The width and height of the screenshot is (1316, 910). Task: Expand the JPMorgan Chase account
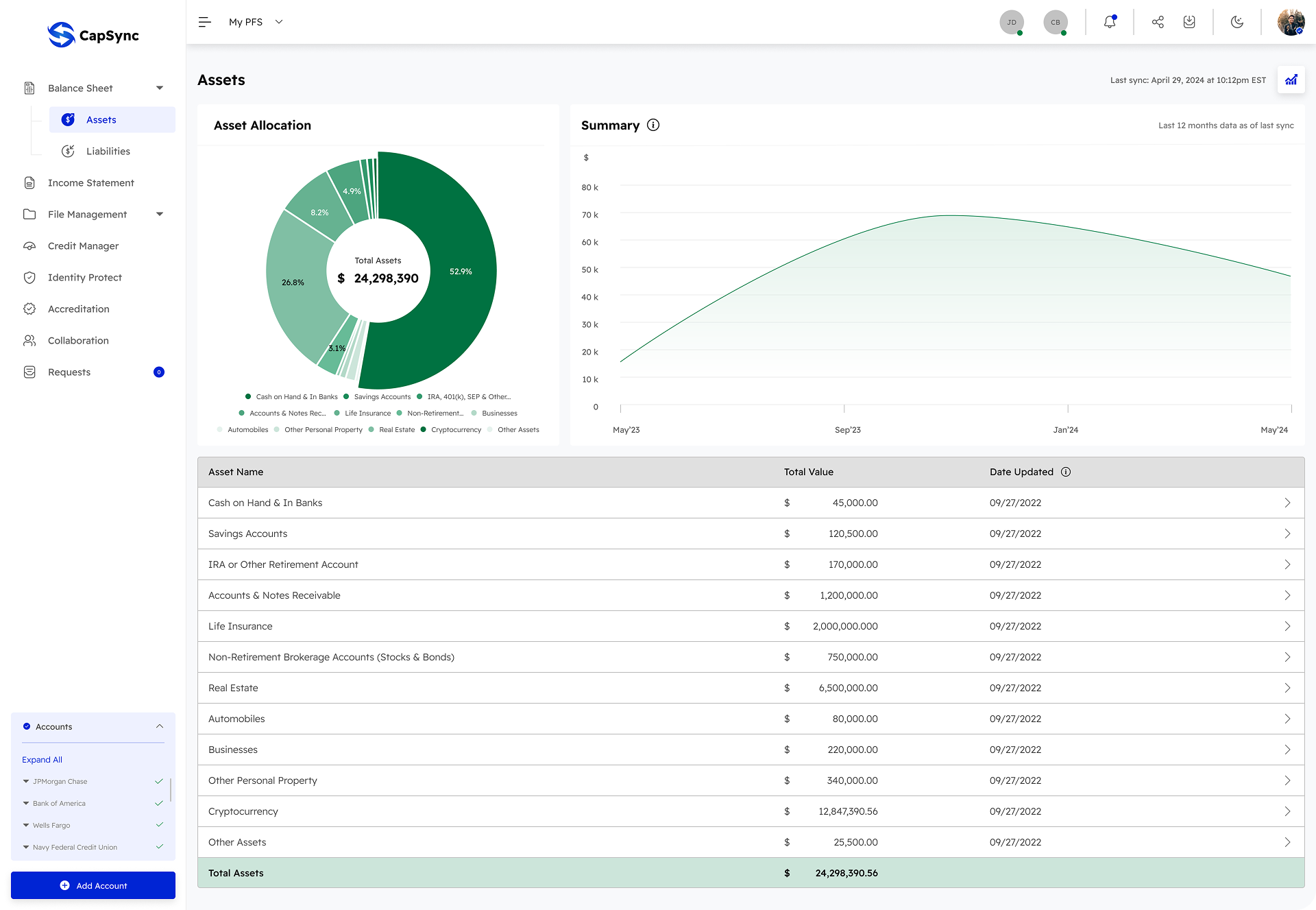[26, 781]
